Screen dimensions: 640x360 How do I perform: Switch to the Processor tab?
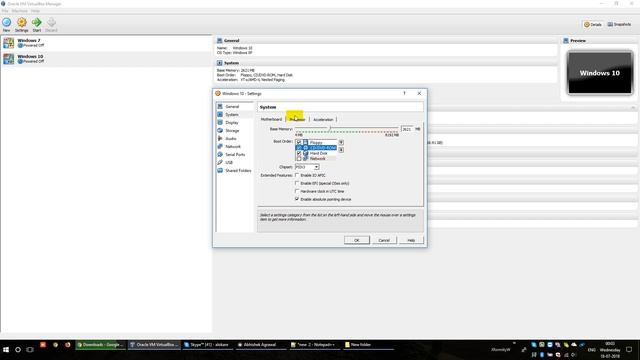297,120
